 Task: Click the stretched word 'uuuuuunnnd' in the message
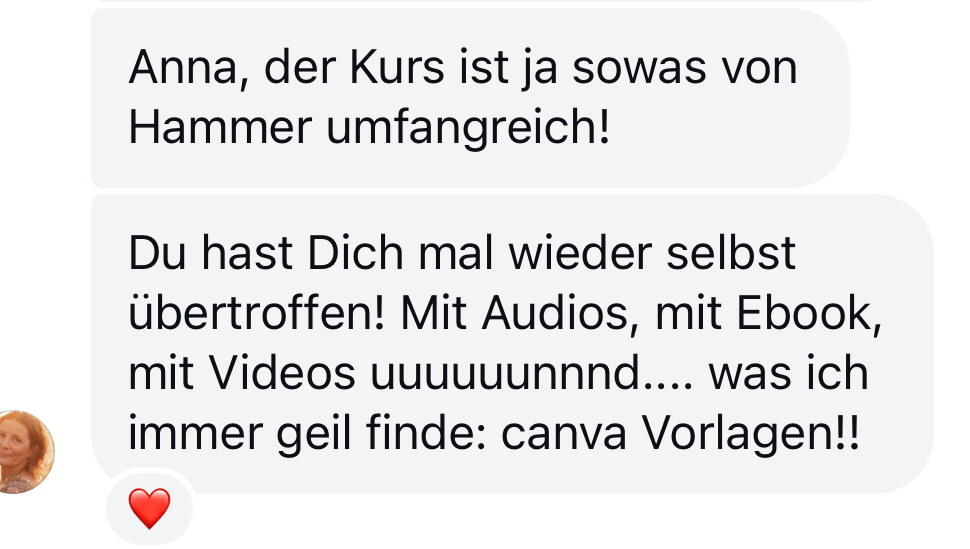pos(505,374)
